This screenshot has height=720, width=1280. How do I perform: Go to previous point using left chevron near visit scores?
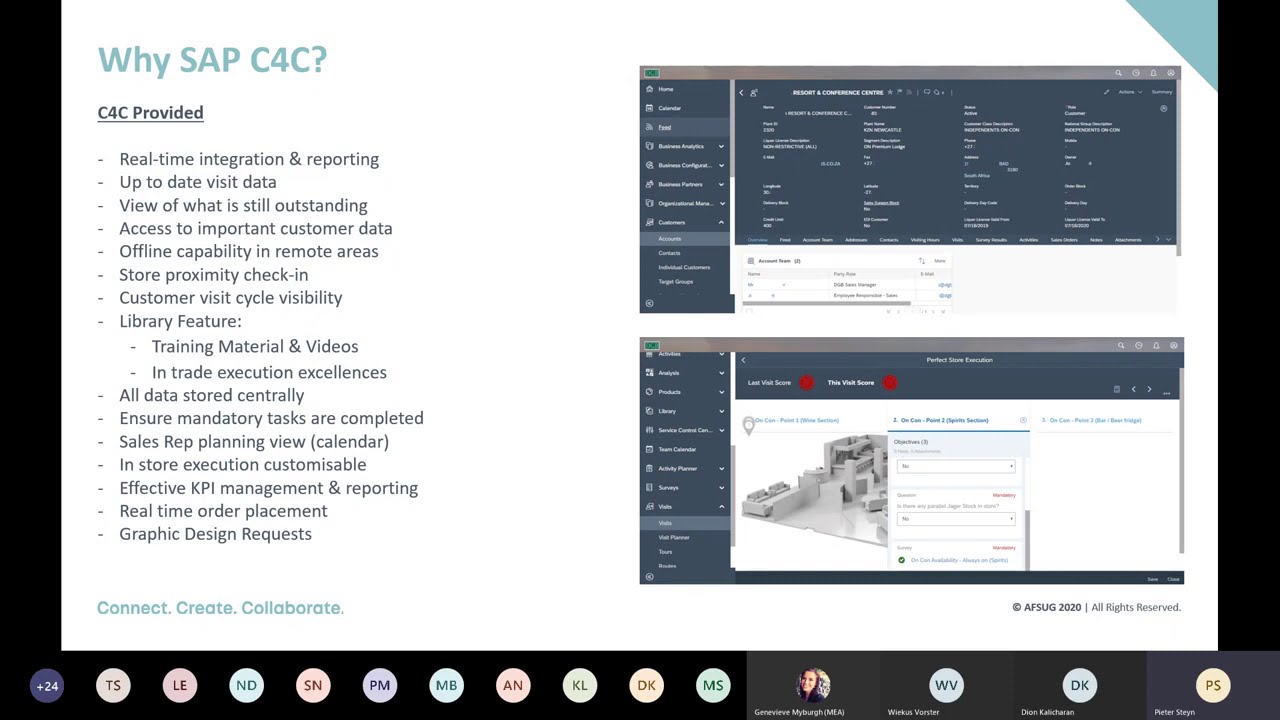pos(1133,389)
